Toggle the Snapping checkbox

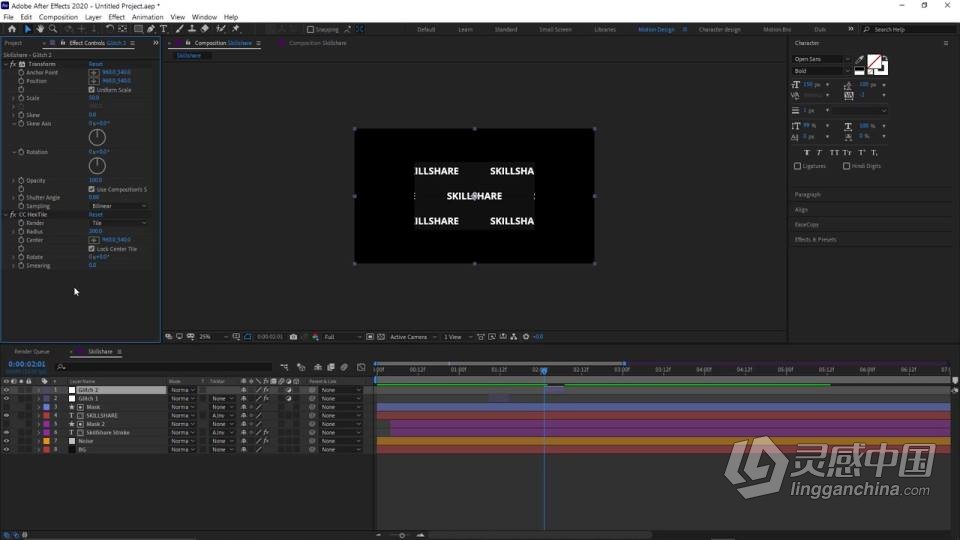click(310, 29)
